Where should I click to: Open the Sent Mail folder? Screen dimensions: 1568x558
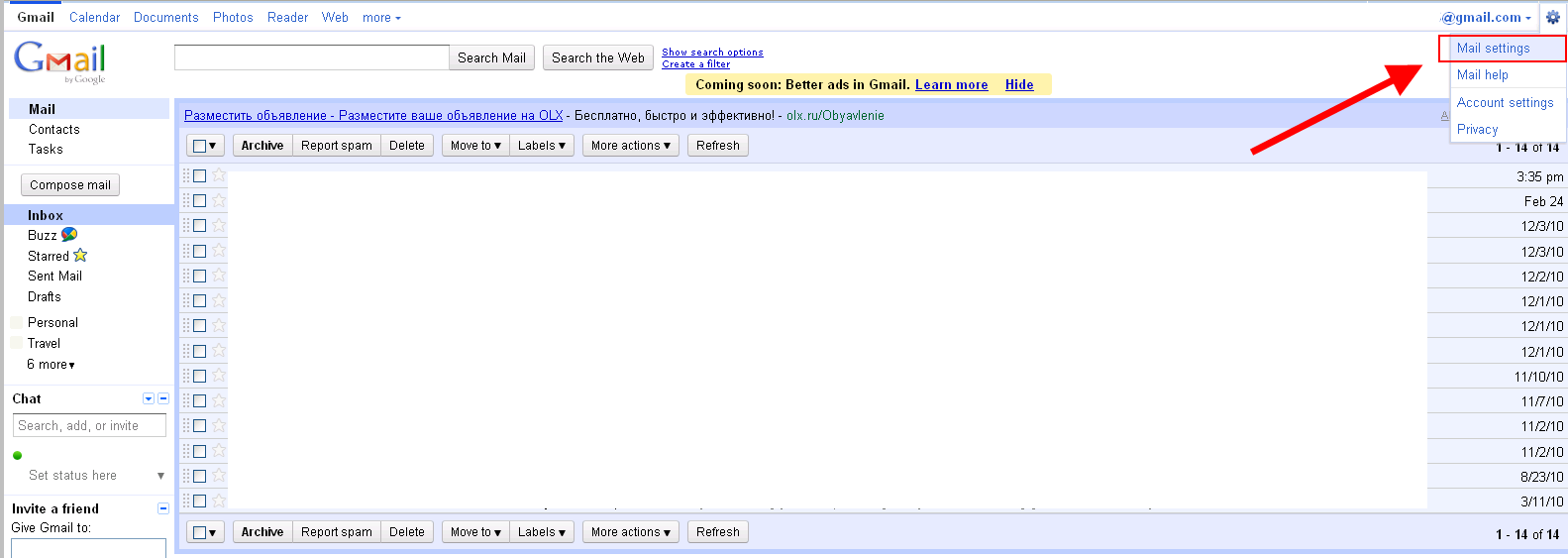pos(54,276)
